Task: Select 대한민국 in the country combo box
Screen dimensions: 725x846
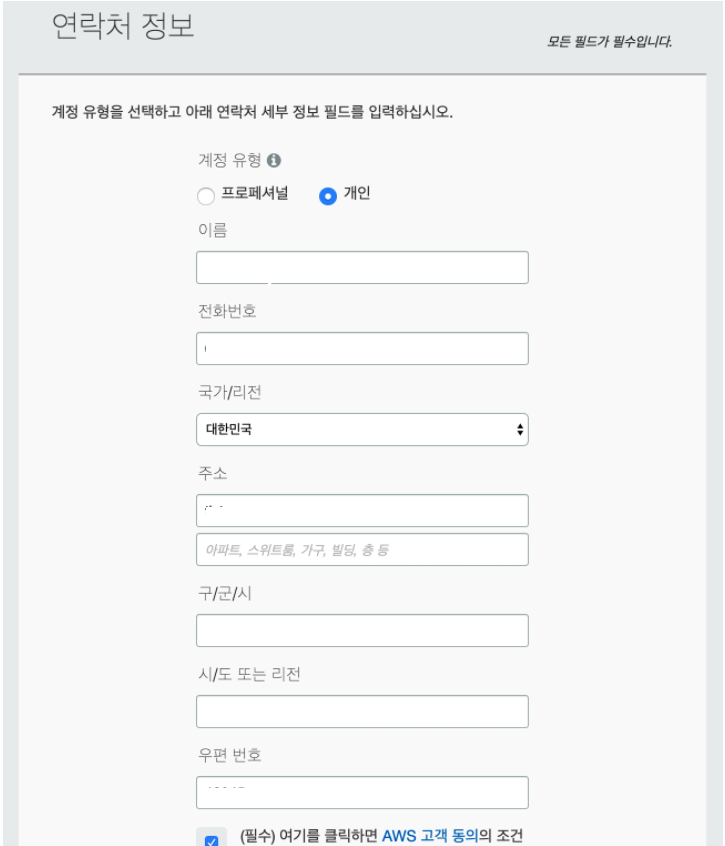Action: (363, 428)
